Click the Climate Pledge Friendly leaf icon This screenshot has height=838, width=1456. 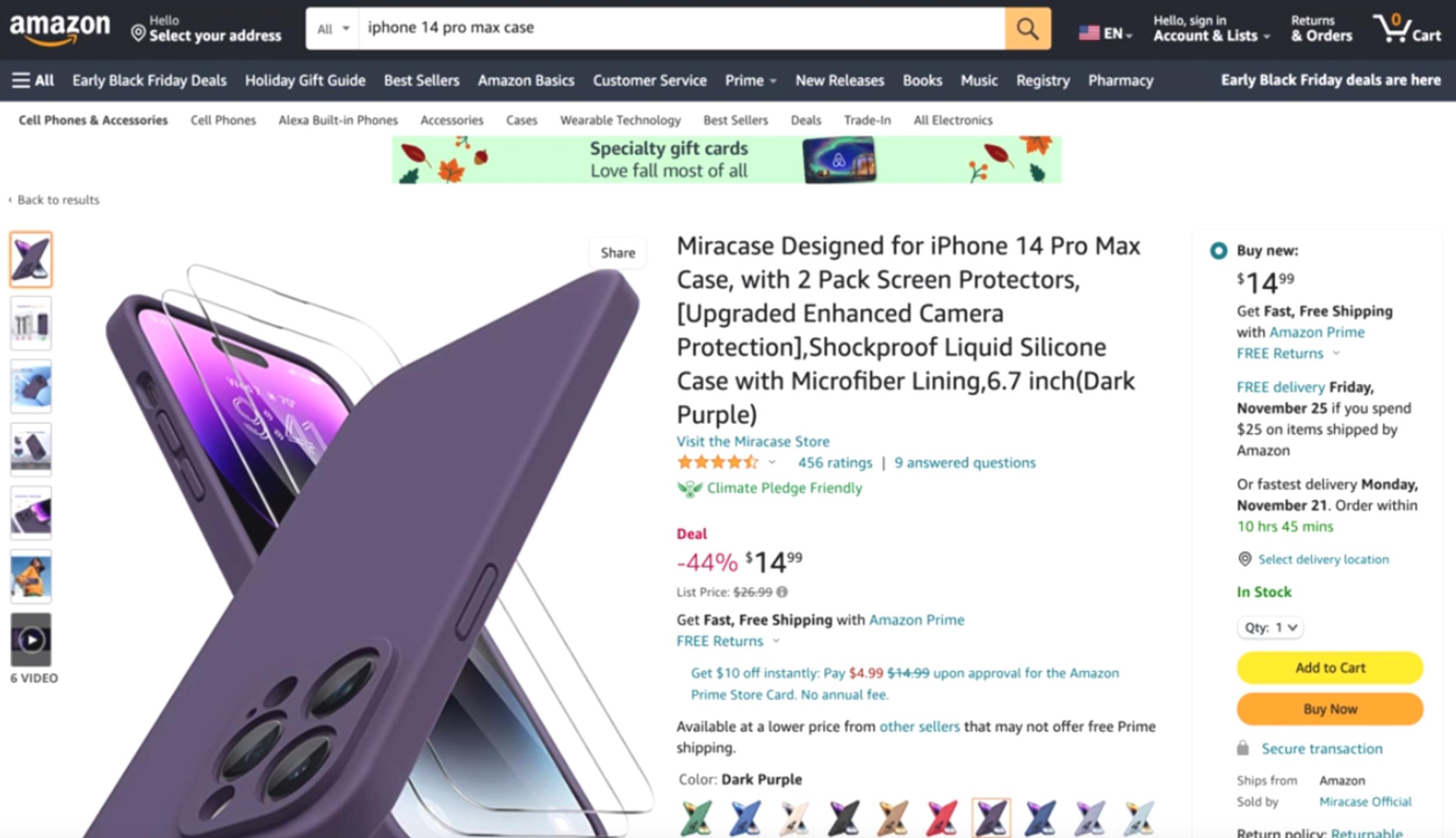click(x=690, y=489)
